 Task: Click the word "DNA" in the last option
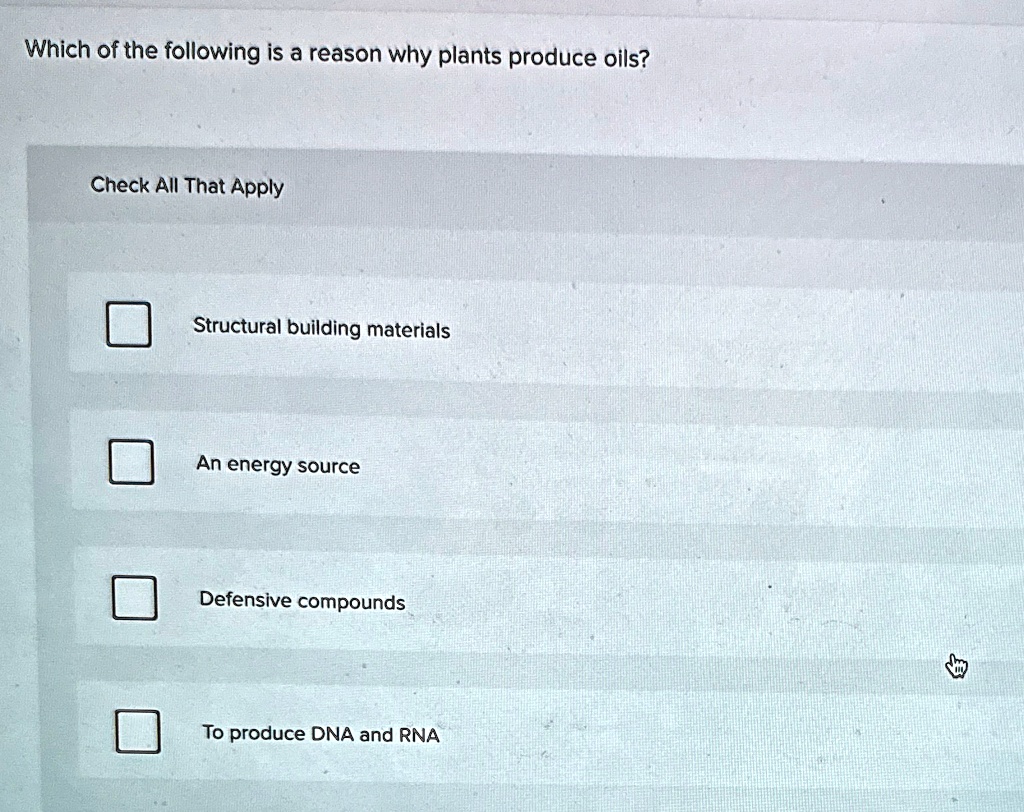tap(332, 734)
